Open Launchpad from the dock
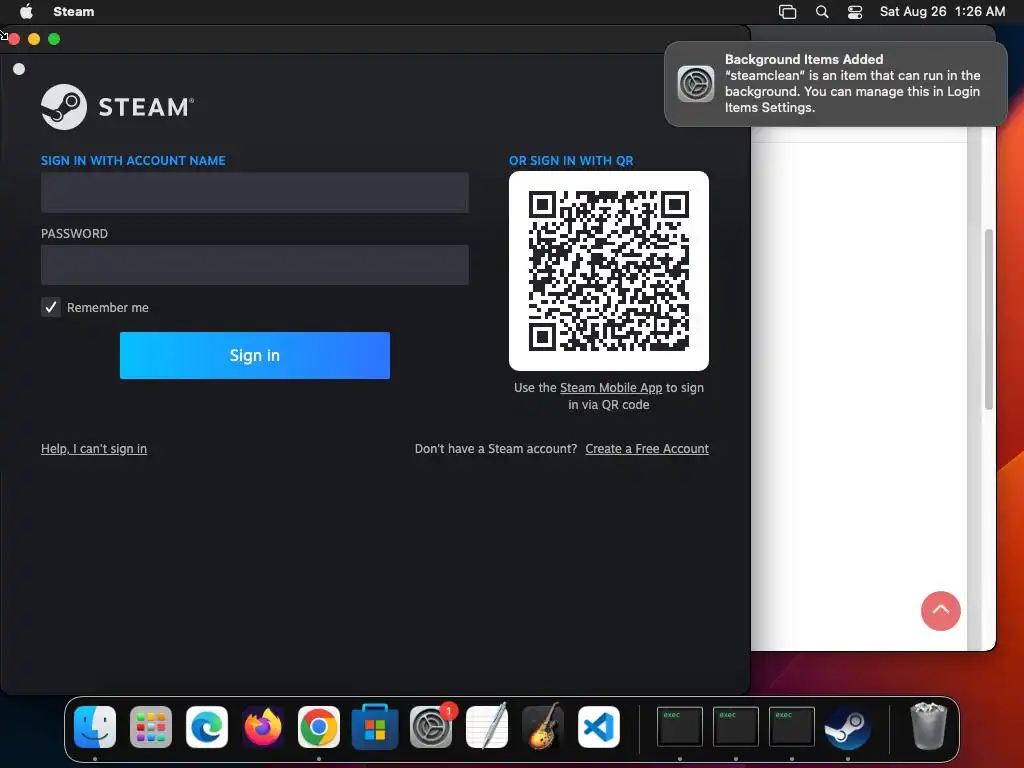Viewport: 1024px width, 768px height. click(x=151, y=726)
